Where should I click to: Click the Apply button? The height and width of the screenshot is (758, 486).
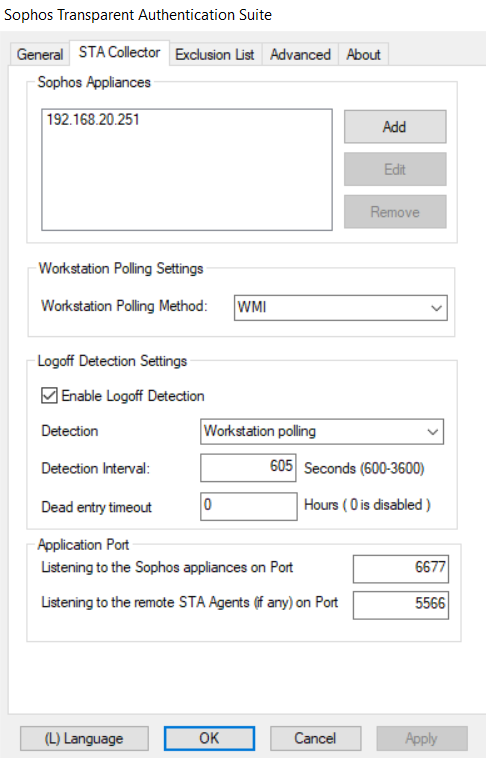coord(422,738)
